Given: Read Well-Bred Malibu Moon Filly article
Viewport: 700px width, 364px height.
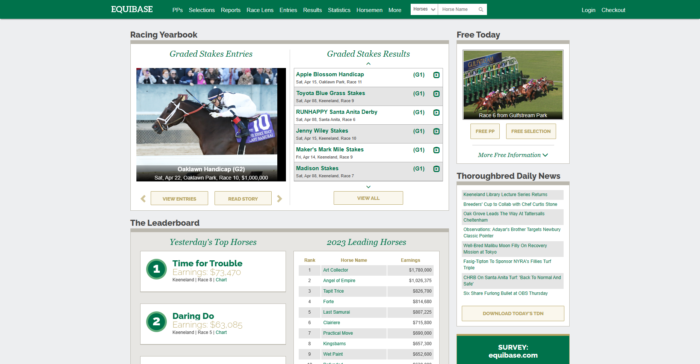Looking at the screenshot, I should 505,248.
